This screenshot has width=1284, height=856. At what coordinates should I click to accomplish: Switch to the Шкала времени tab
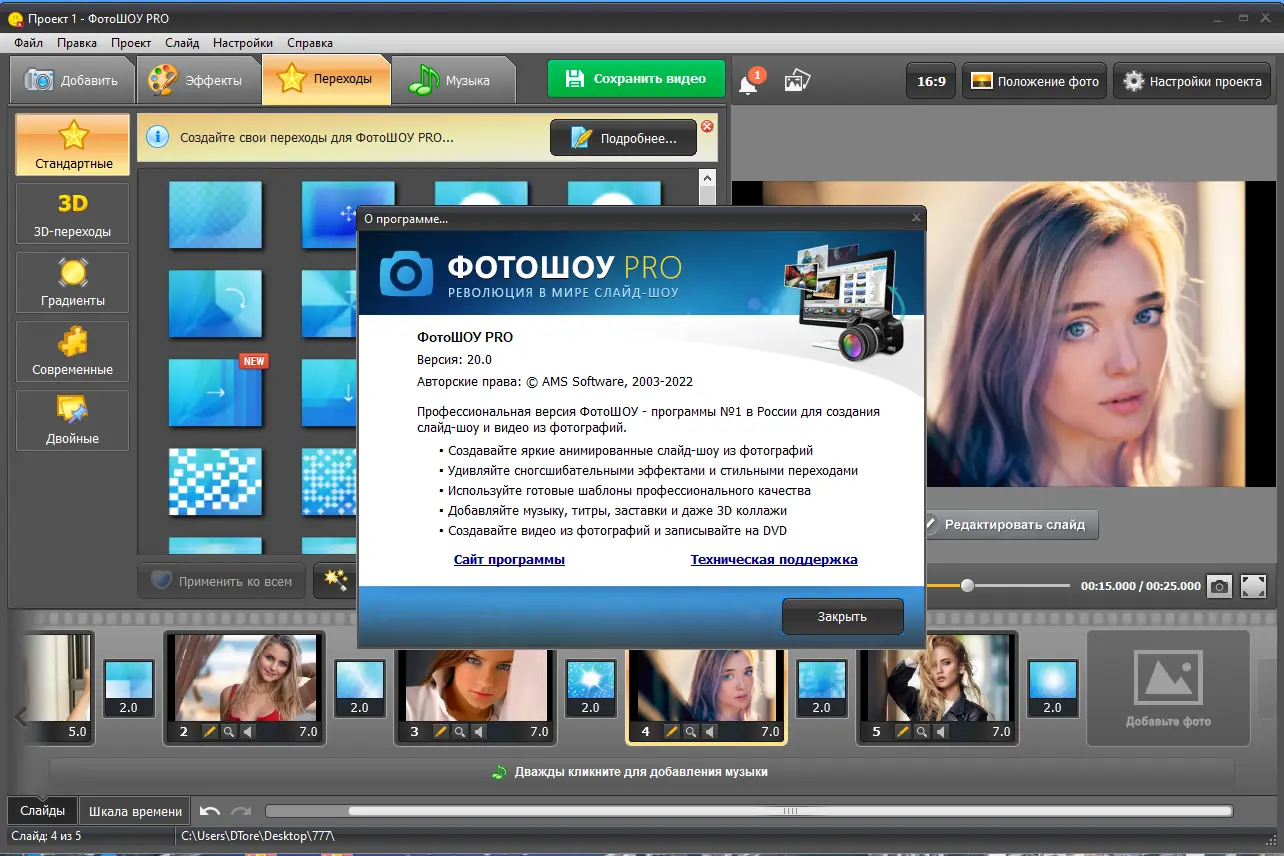136,811
